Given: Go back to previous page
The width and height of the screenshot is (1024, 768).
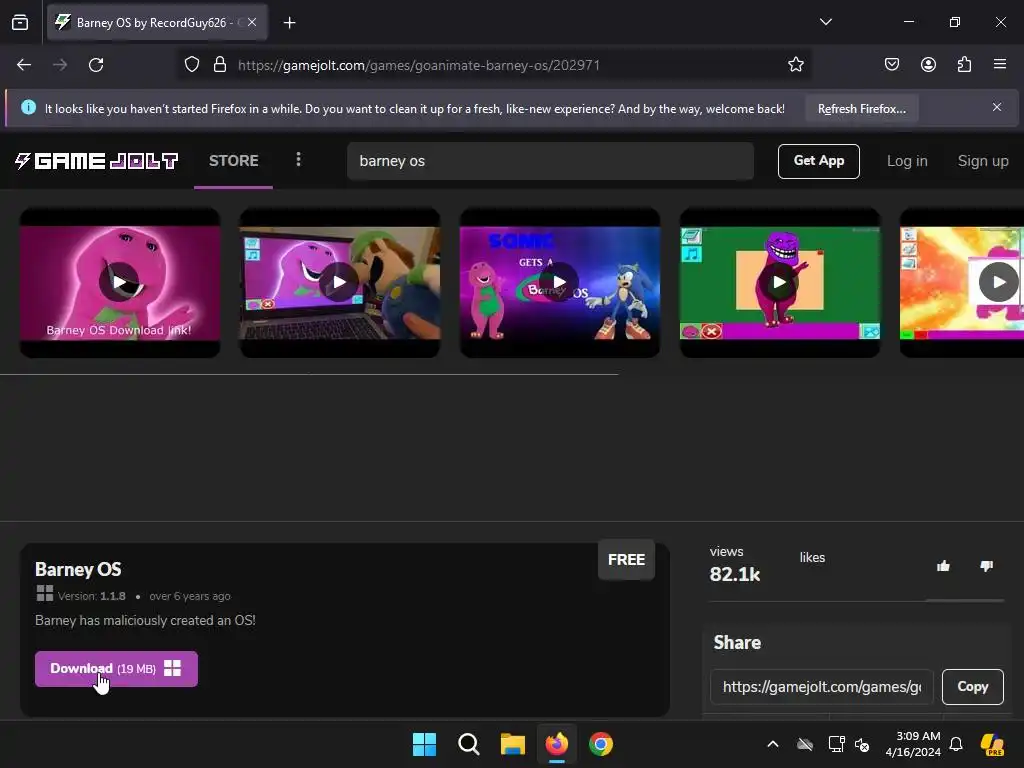Looking at the screenshot, I should pyautogui.click(x=24, y=65).
